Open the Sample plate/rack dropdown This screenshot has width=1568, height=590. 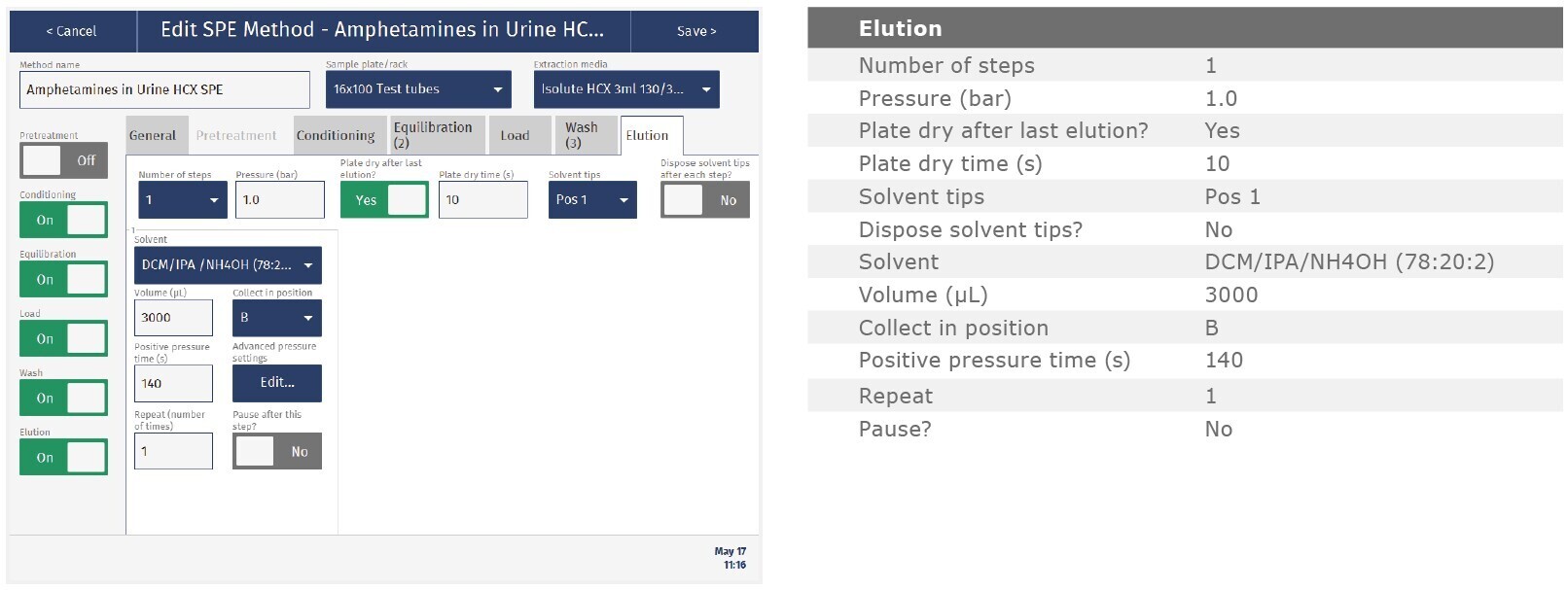pyautogui.click(x=417, y=89)
